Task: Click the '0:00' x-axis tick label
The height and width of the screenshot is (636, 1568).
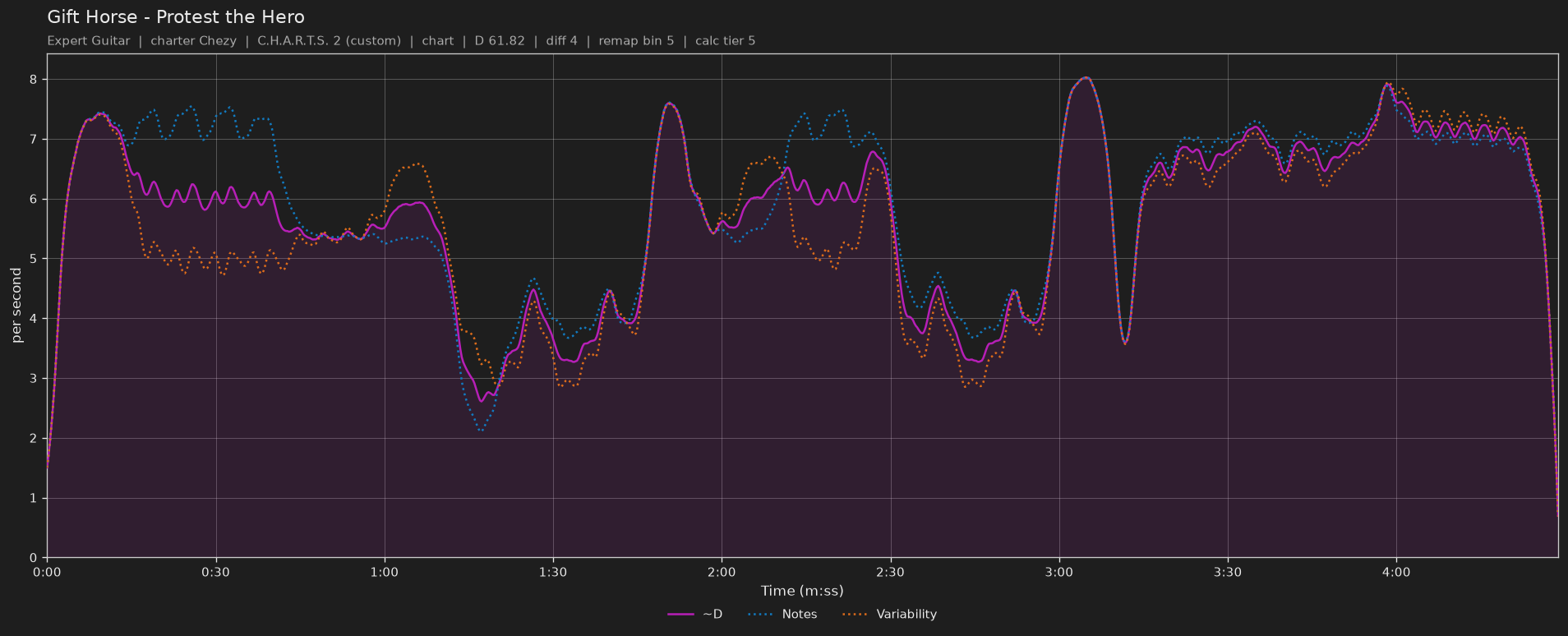Action: point(47,573)
